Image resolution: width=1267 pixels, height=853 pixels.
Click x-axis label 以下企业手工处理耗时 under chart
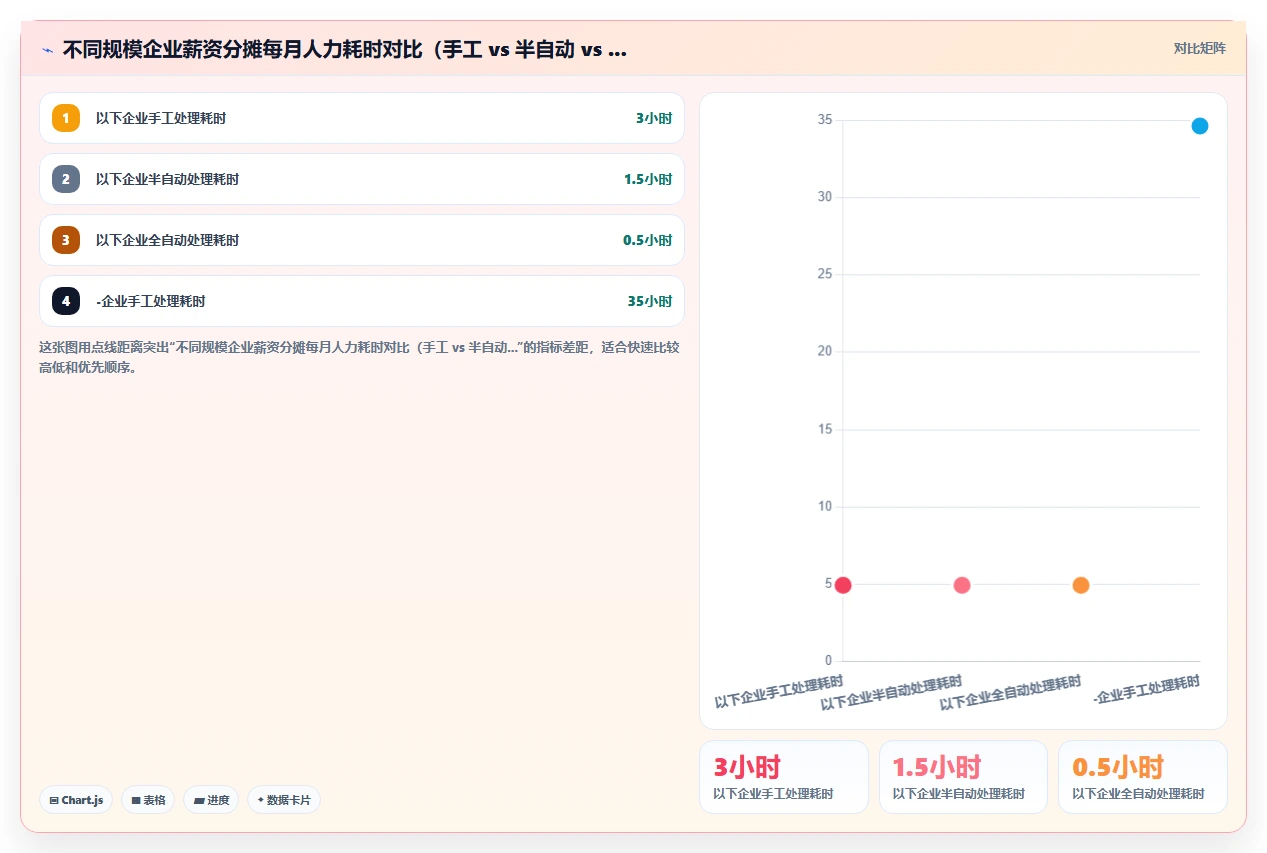click(x=779, y=691)
